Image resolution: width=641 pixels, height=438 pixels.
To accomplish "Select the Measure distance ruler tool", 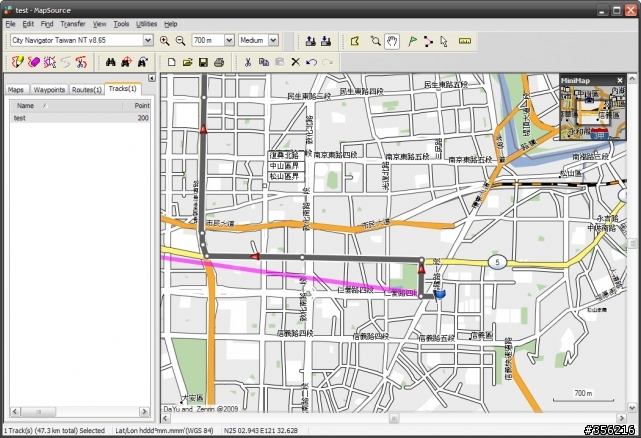I will [x=464, y=41].
